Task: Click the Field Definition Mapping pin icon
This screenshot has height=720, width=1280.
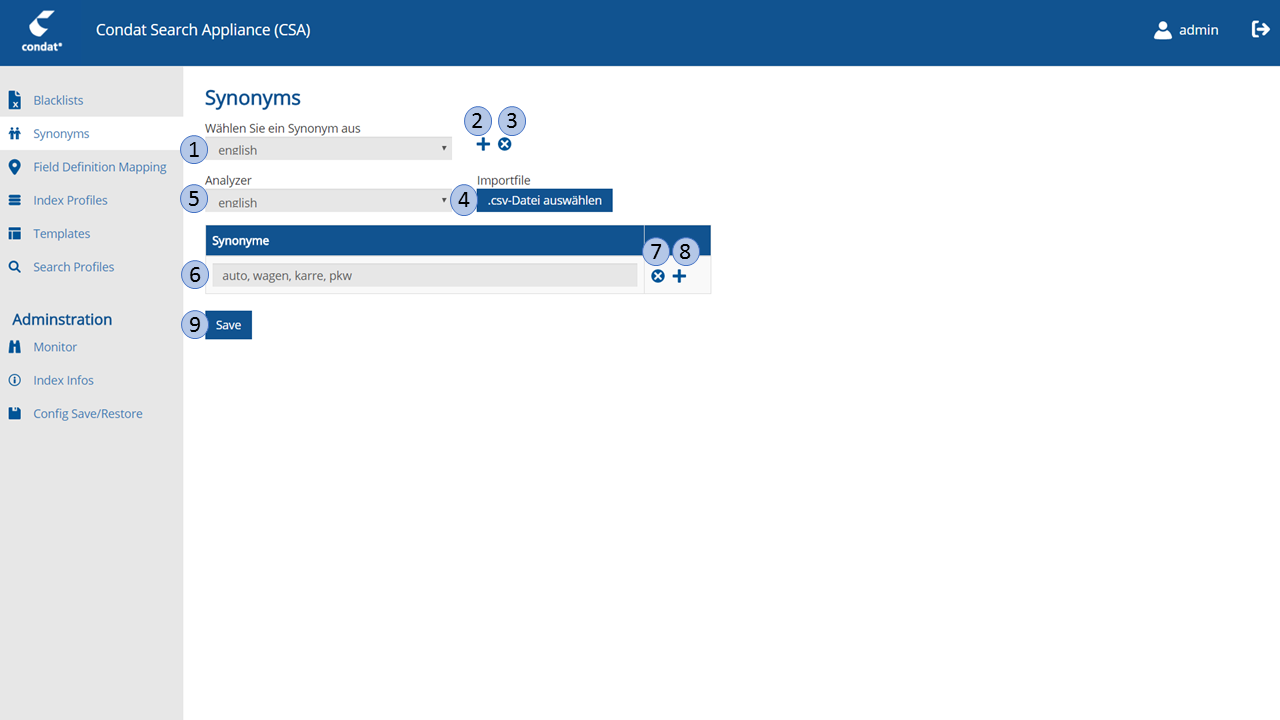Action: 14,166
